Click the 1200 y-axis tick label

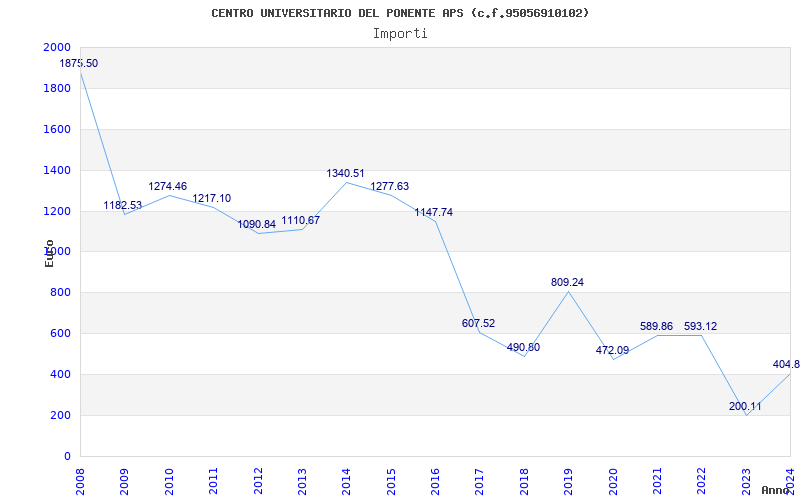[x=57, y=211]
